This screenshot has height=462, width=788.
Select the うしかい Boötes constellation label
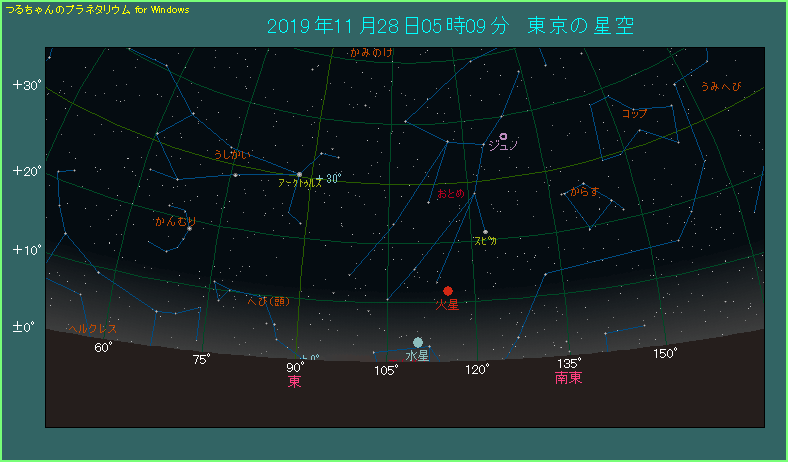232,155
